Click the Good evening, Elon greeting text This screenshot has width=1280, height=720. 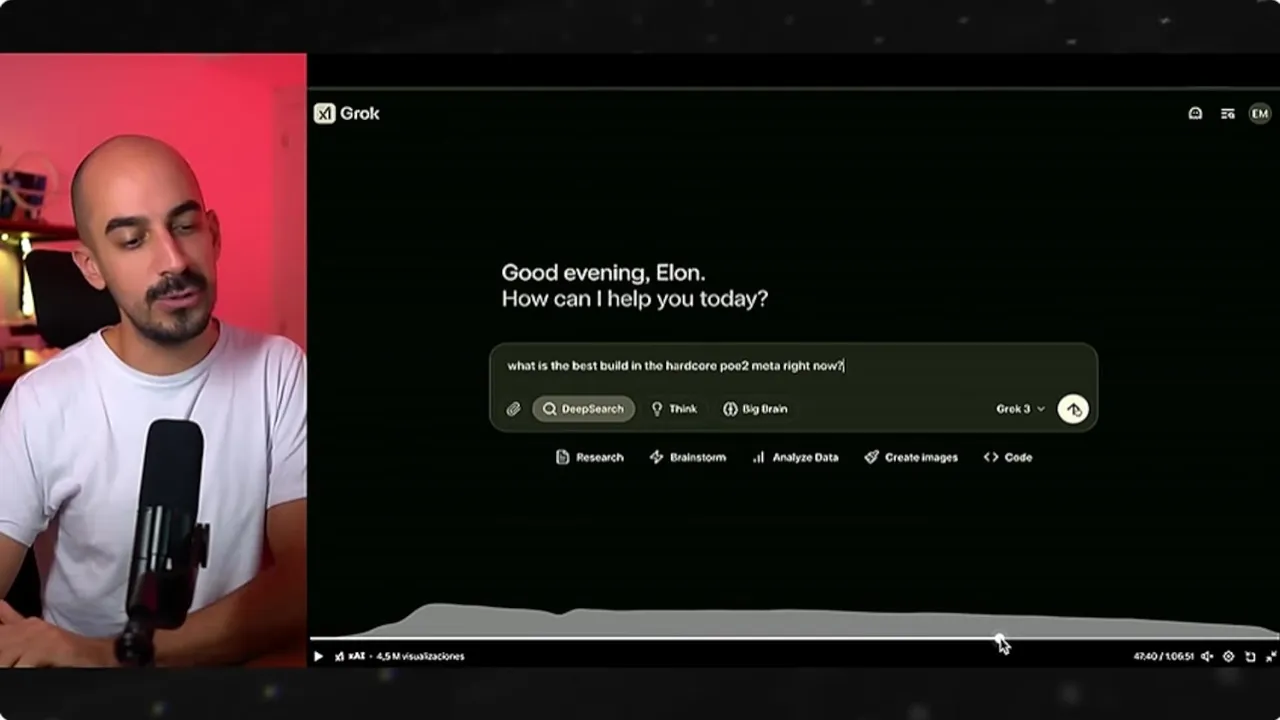pos(603,272)
